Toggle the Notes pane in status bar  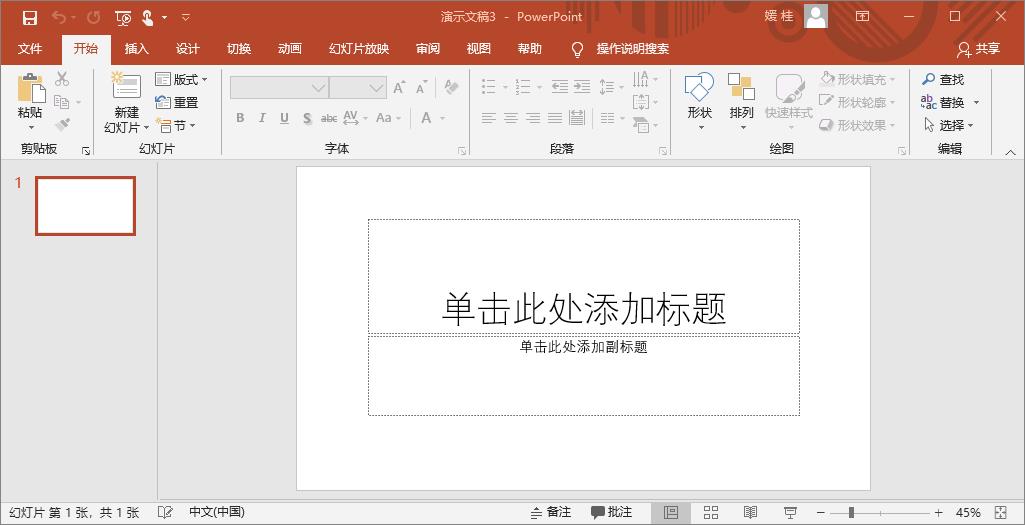(551, 512)
